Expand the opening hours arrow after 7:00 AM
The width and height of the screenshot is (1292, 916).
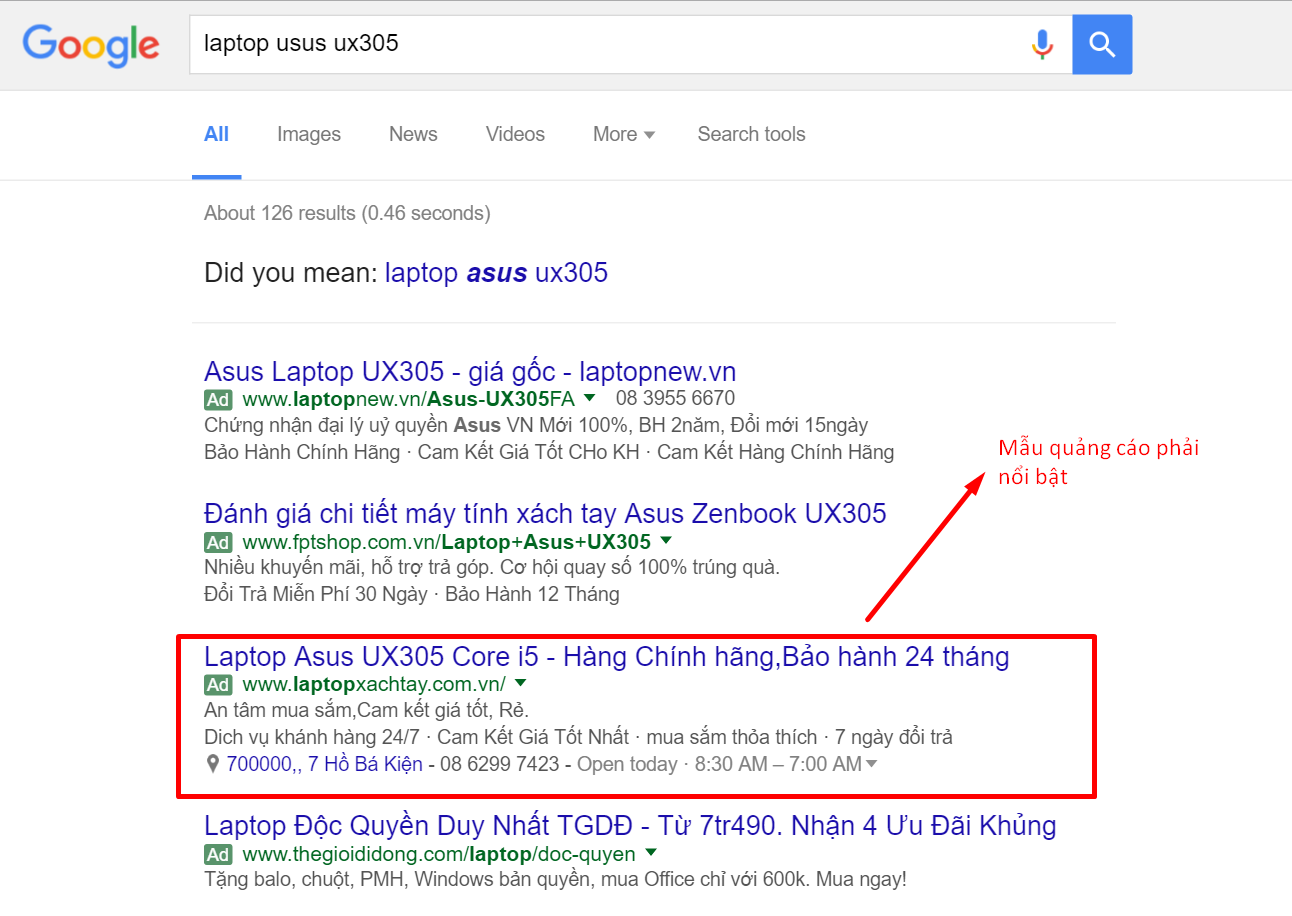(870, 763)
